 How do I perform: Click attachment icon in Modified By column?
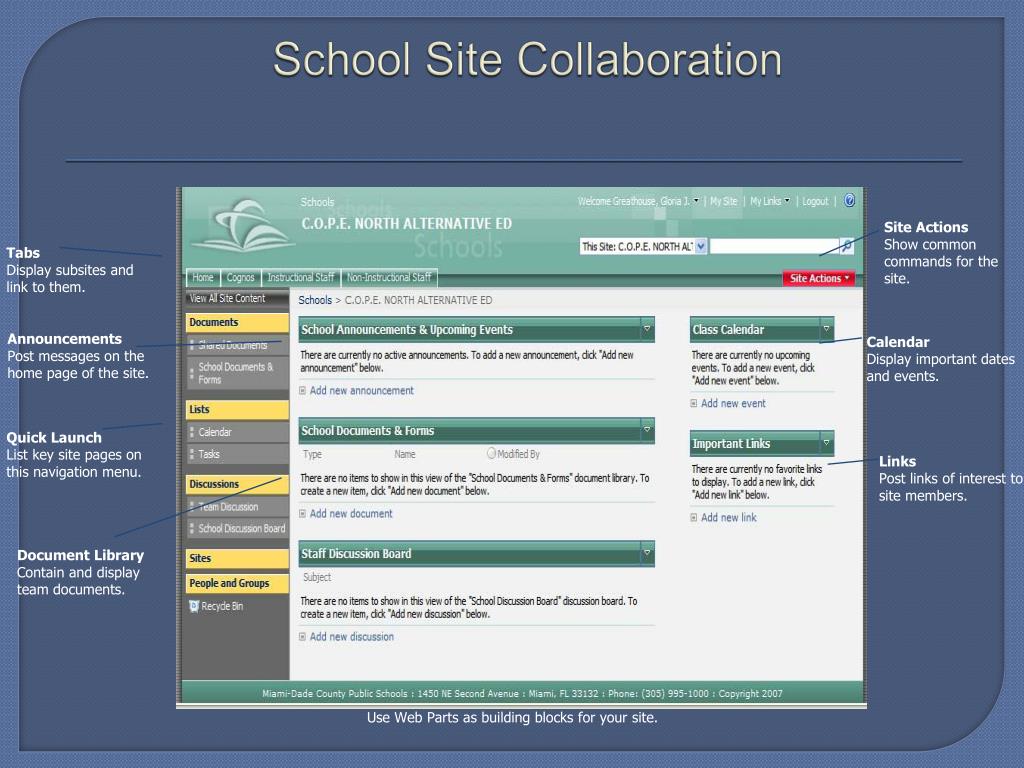(491, 453)
